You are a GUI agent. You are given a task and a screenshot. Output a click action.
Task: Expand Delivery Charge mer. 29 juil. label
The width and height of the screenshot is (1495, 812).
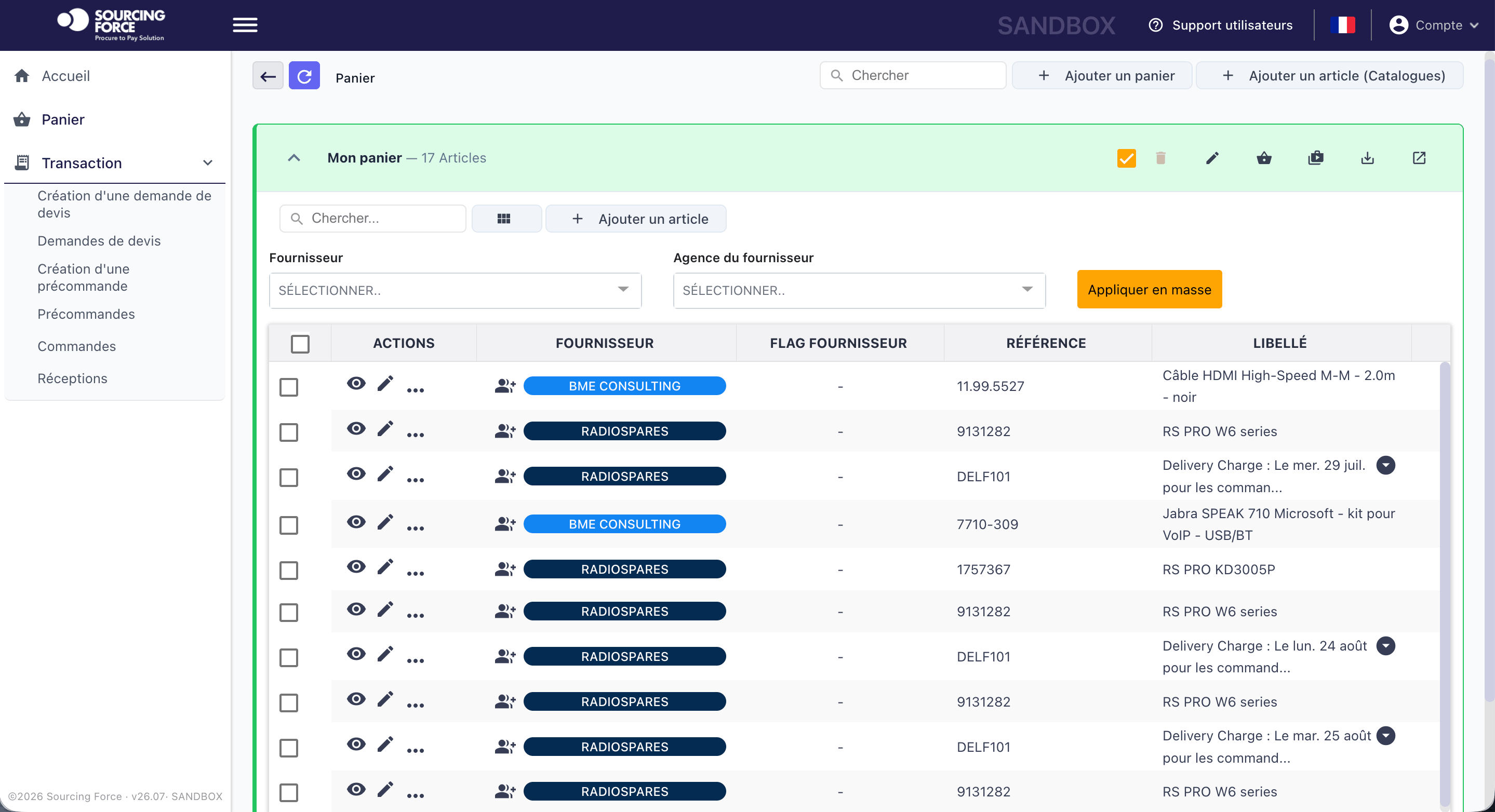(x=1386, y=465)
